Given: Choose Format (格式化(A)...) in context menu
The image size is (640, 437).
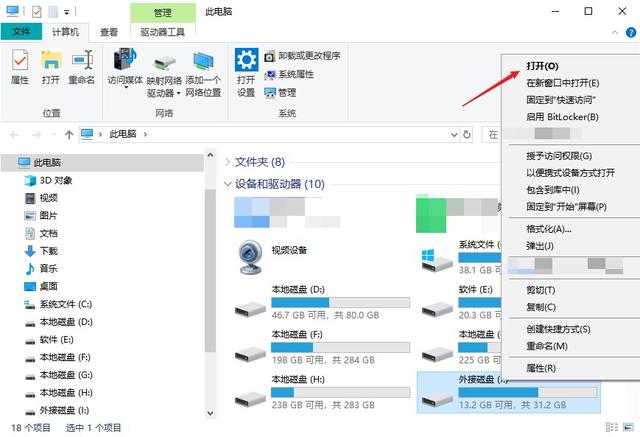Looking at the screenshot, I should click(x=549, y=229).
